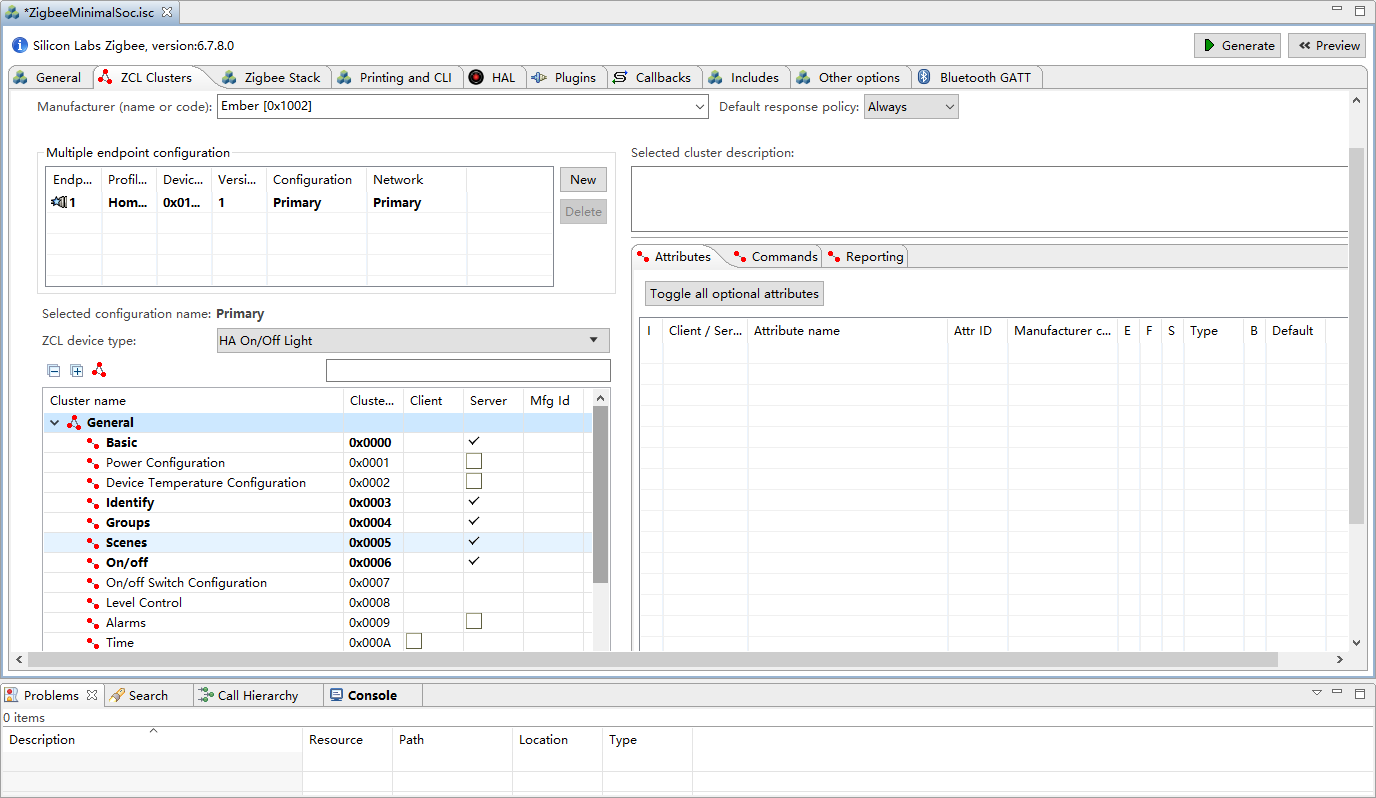
Task: Close the Problems view with its X icon
Action: pos(92,695)
